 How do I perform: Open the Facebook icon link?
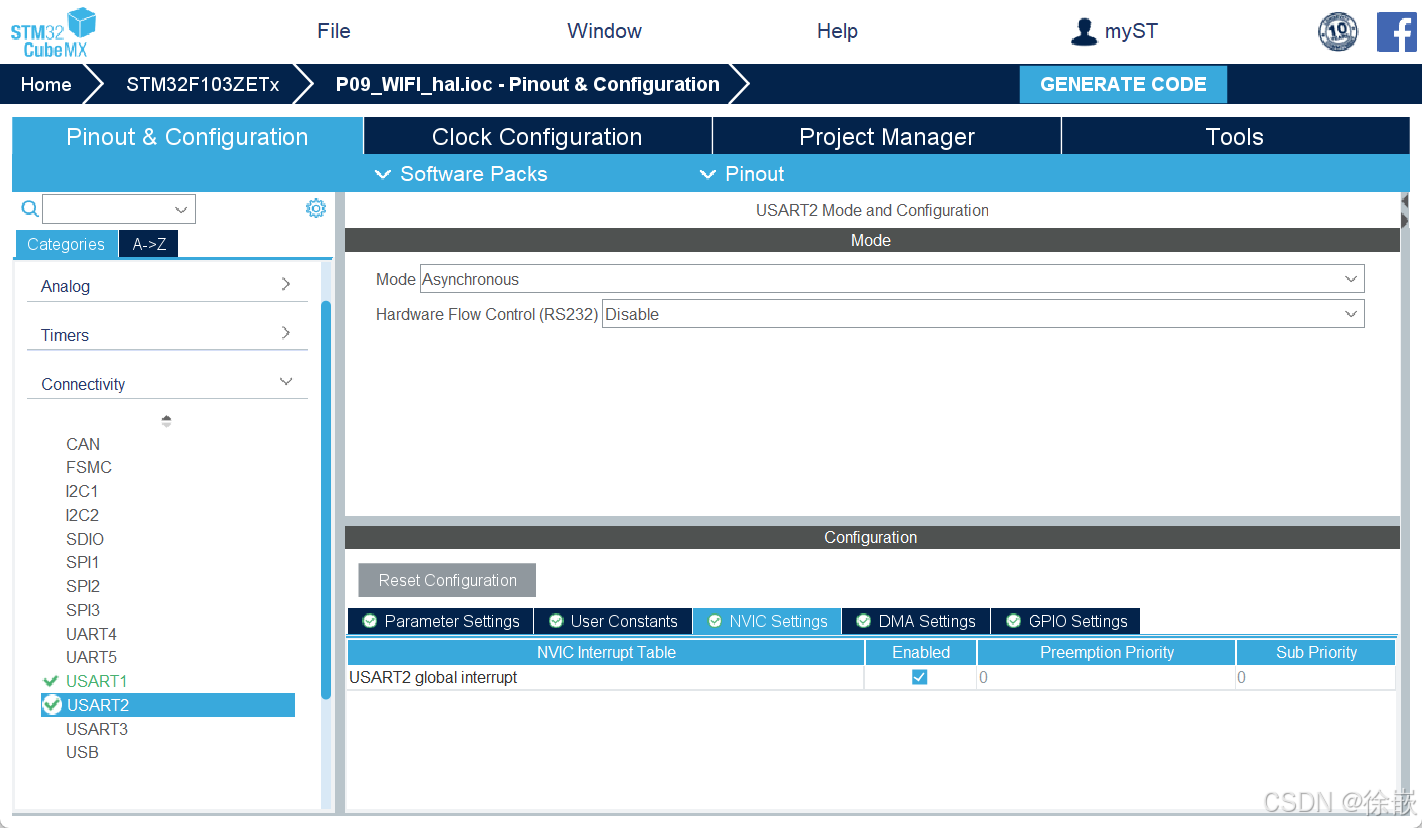(x=1396, y=32)
